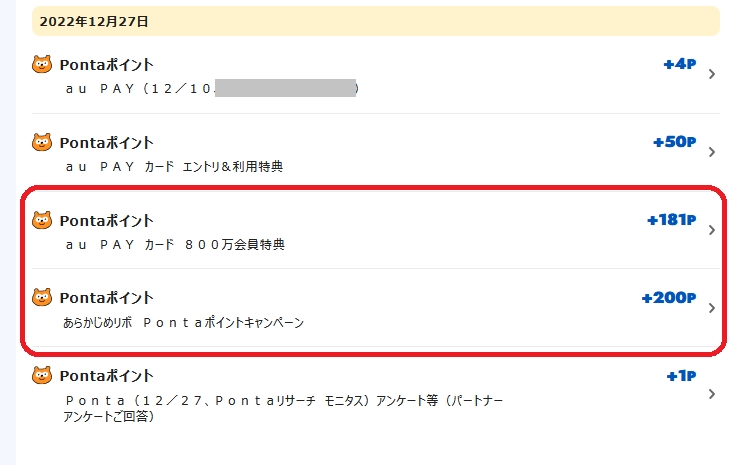Image resolution: width=735 pixels, height=465 pixels.
Task: Click the Ponta icon on the Pontaリサーチ row
Action: pos(42,375)
